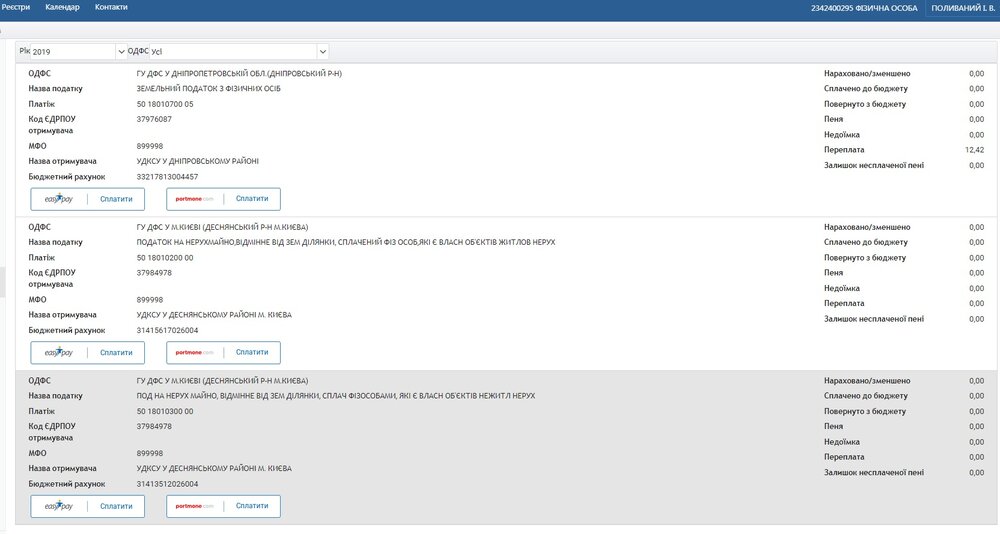
Task: Click the payment code 50 18010700 05
Action: click(x=165, y=104)
